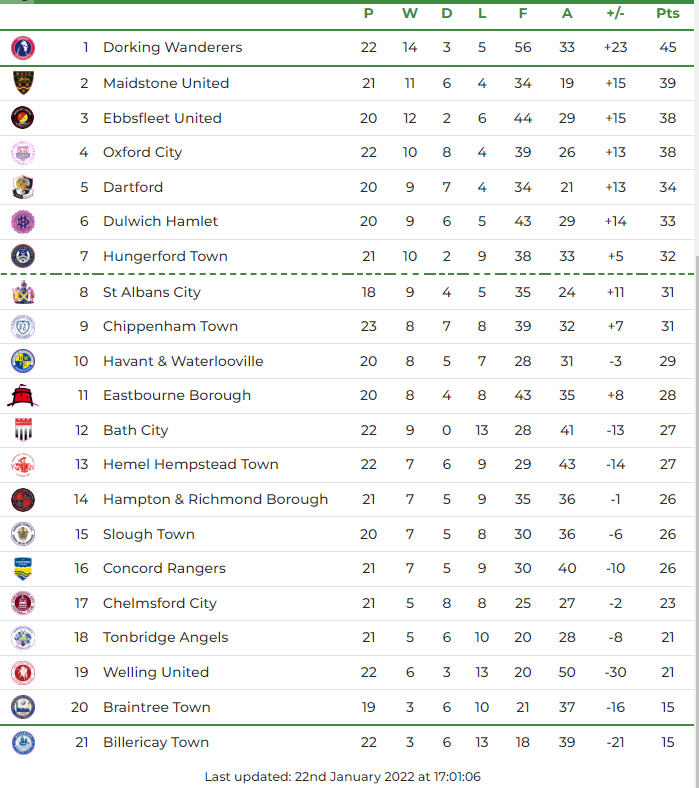
Task: Click the Concord Rangers club badge
Action: [x=22, y=569]
